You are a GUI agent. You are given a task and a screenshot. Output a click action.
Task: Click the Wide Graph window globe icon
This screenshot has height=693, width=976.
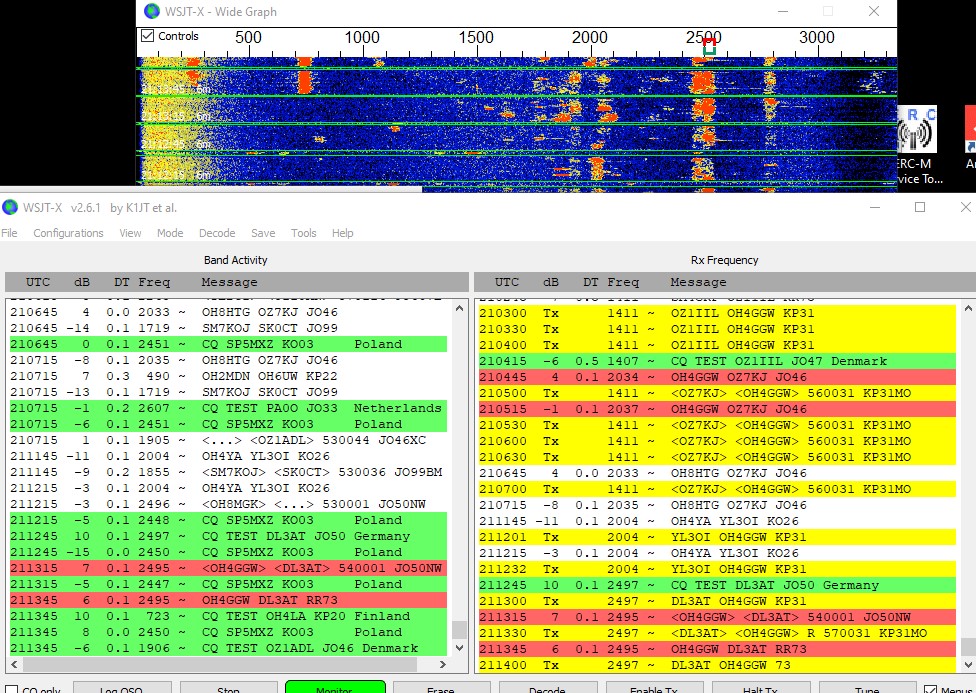[x=152, y=11]
